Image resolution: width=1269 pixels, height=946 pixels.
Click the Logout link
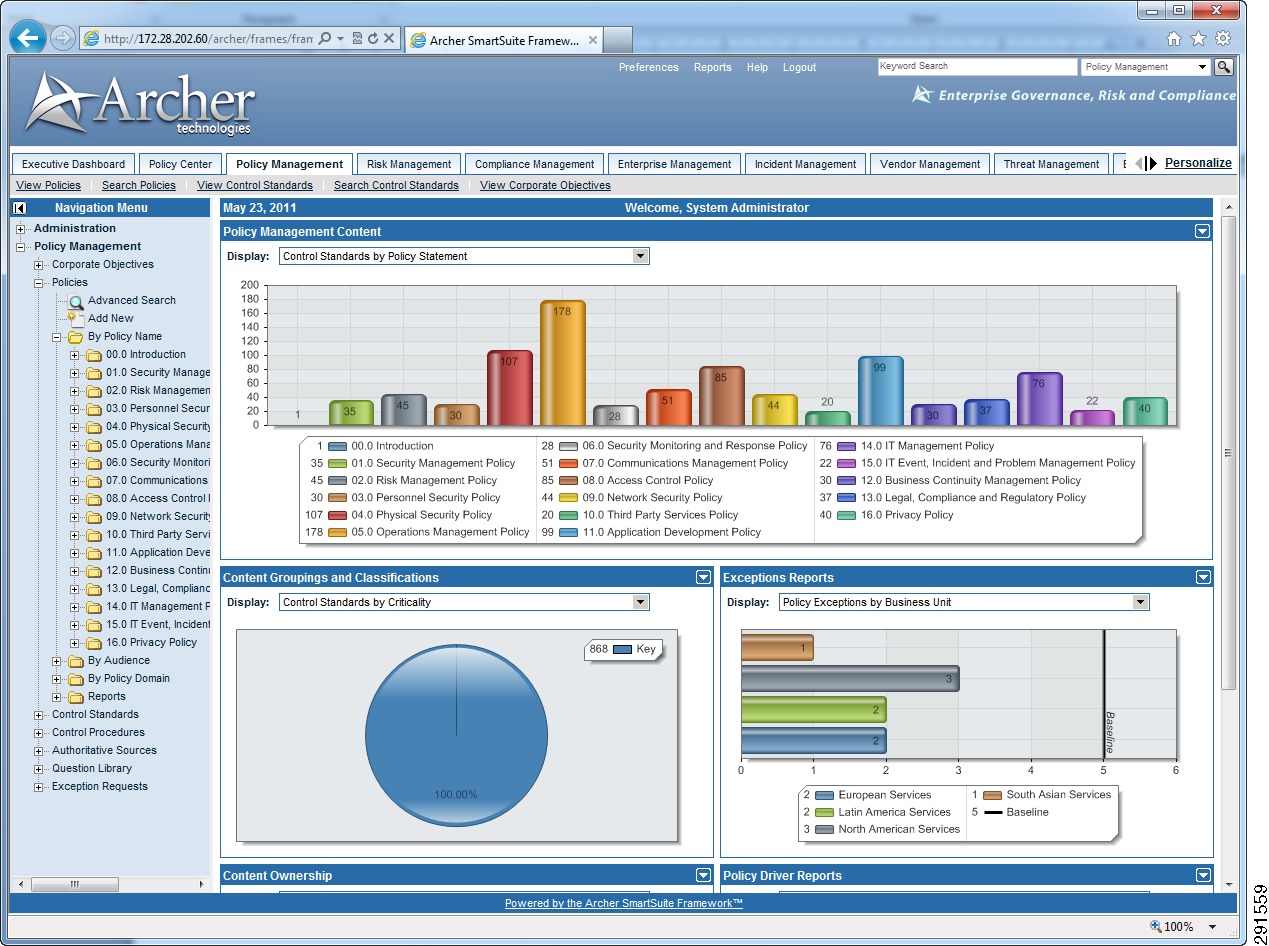pyautogui.click(x=799, y=67)
